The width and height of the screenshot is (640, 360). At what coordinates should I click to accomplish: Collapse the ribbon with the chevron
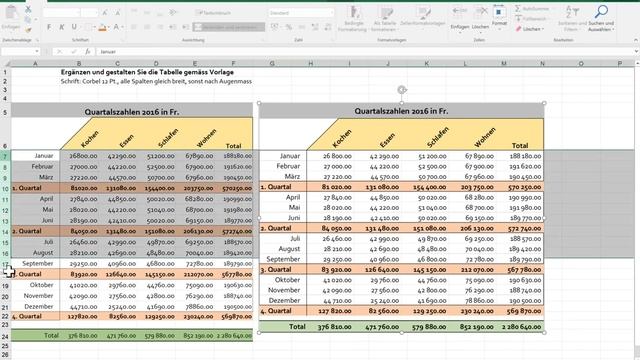(x=636, y=40)
